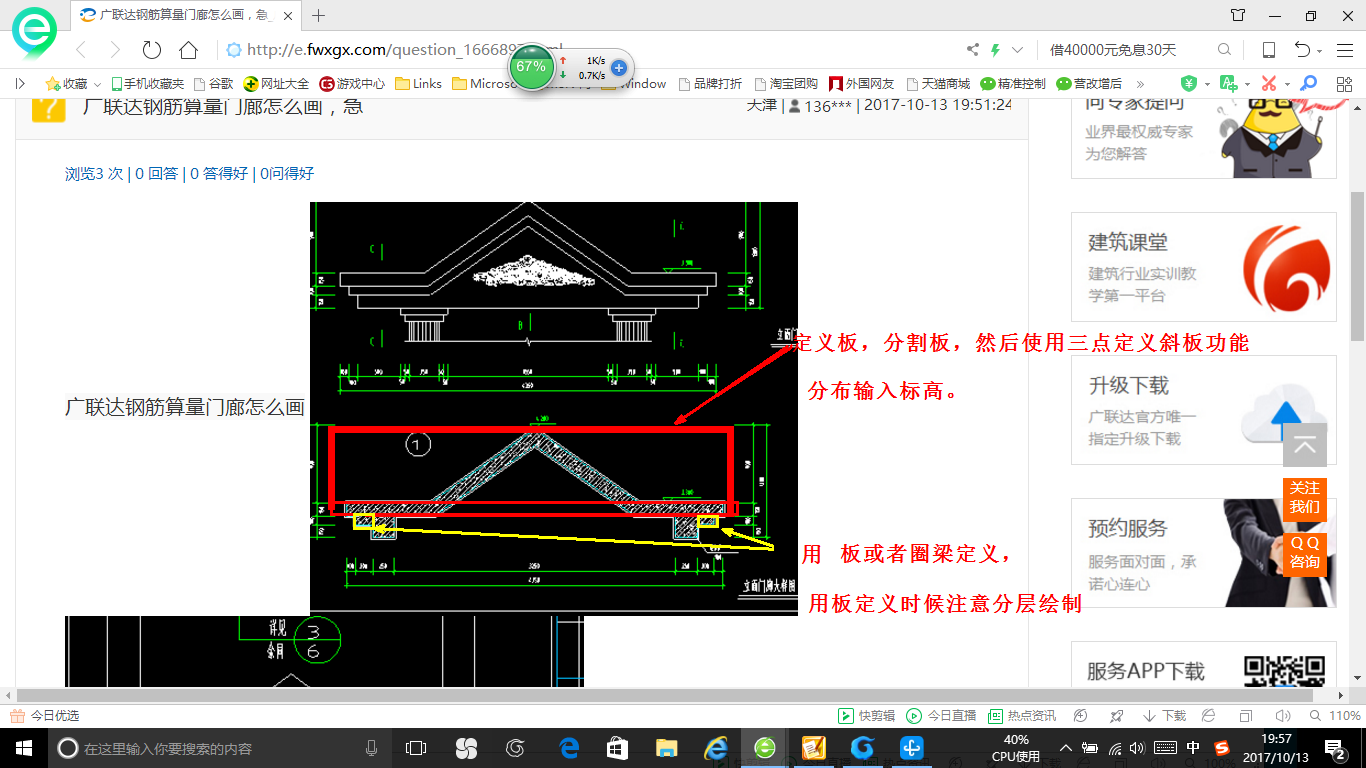
Task: Click the blue magnifier extension icon
Action: click(1307, 84)
